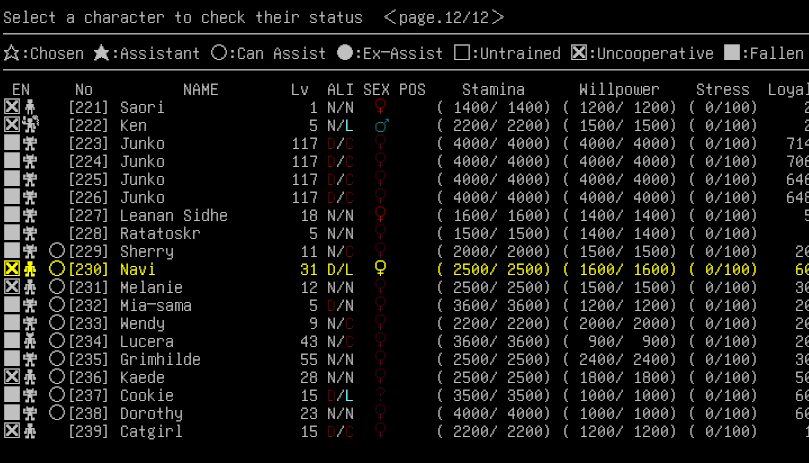Click the yellow female symbol on Navi's row
Screen dimensions: 809x463
tap(380, 268)
